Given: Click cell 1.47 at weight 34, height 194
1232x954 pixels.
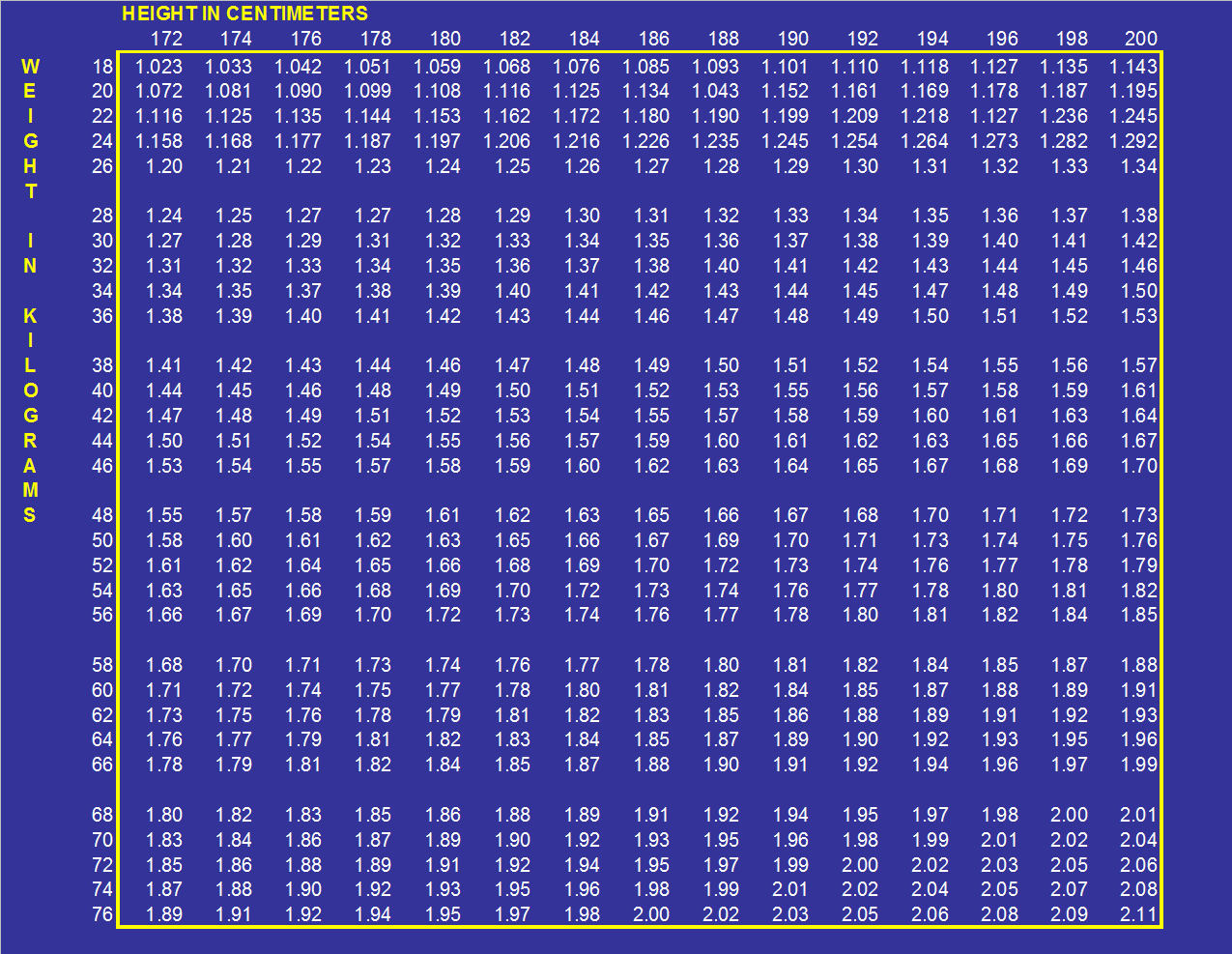Looking at the screenshot, I should [930, 291].
